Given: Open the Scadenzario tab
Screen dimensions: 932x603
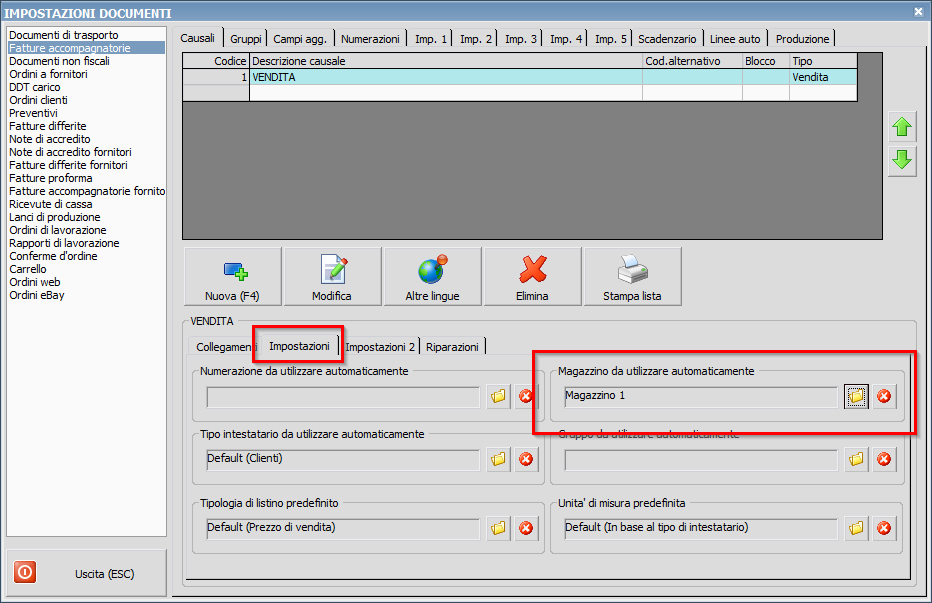Looking at the screenshot, I should [x=667, y=39].
